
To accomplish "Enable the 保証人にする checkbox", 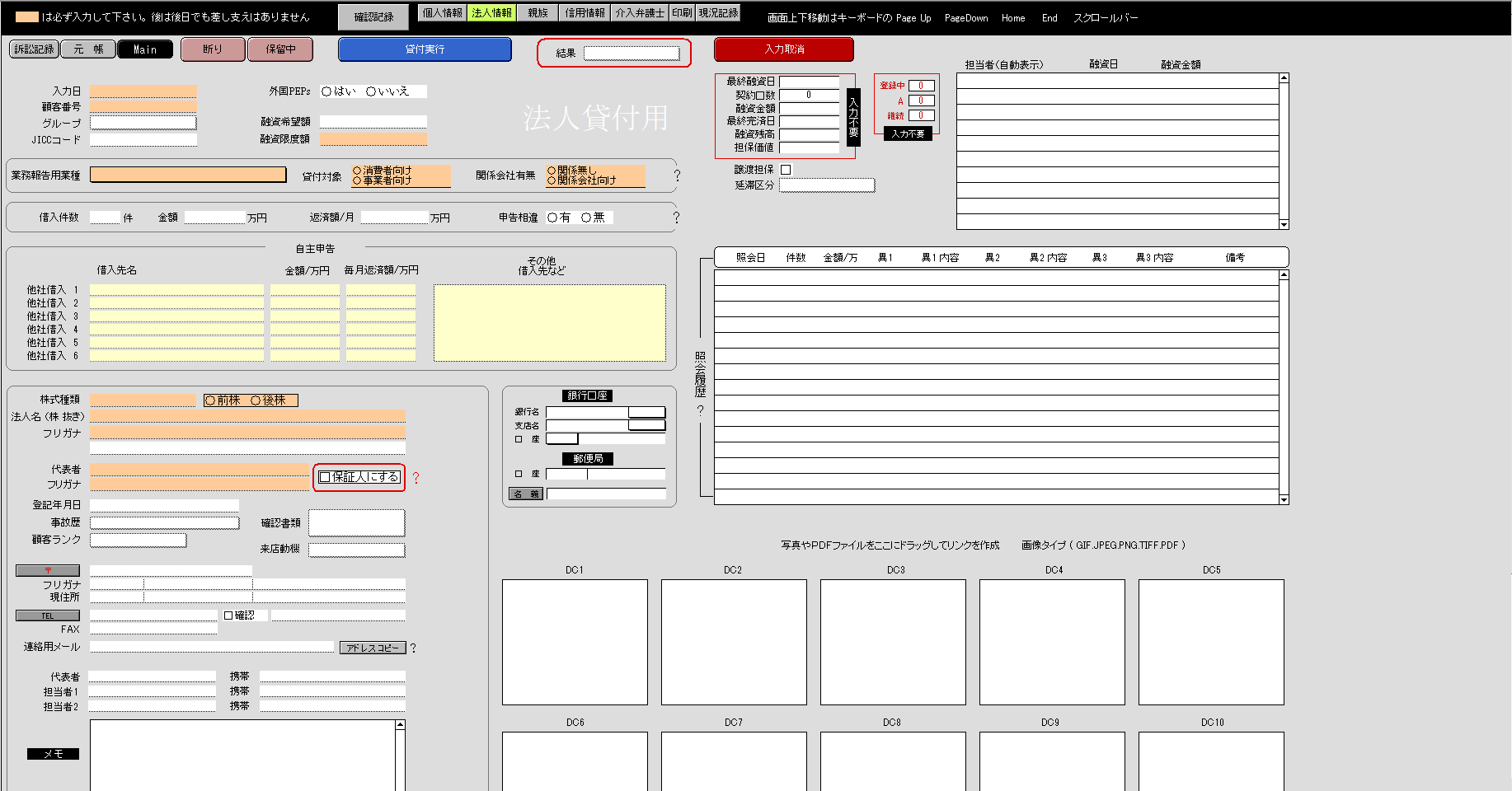I will point(325,477).
